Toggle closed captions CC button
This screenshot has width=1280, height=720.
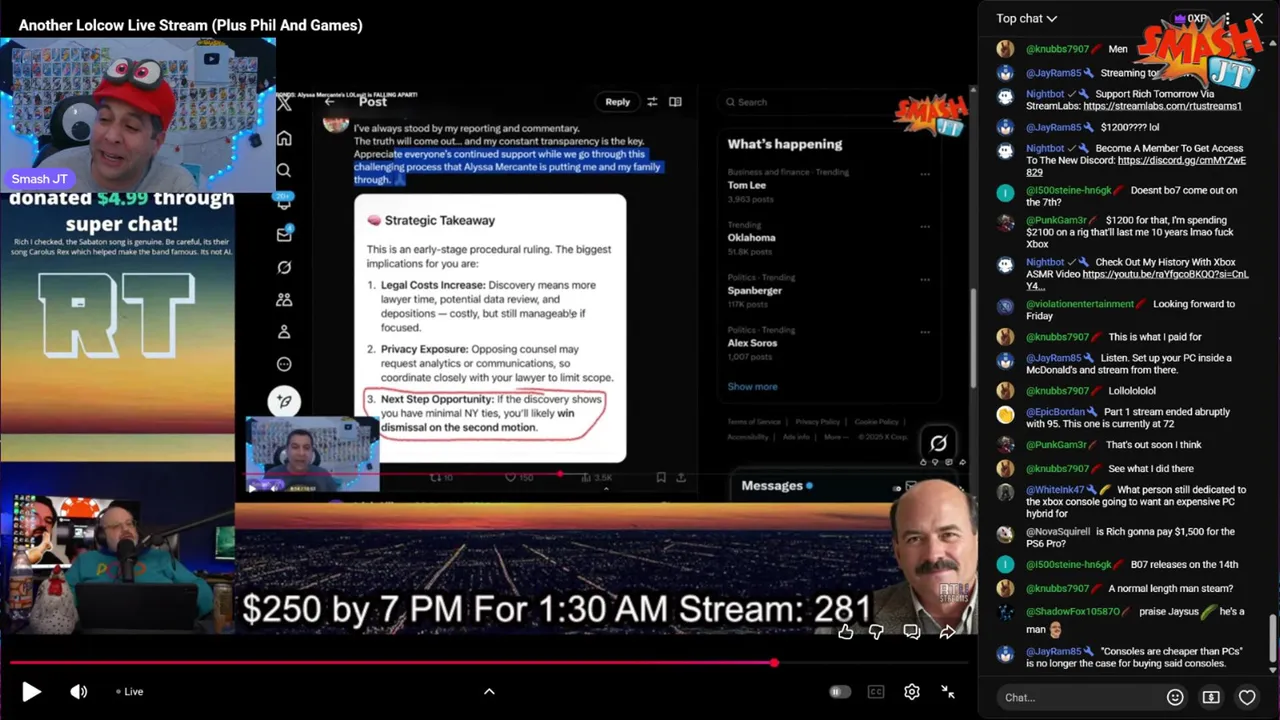pyautogui.click(x=876, y=691)
